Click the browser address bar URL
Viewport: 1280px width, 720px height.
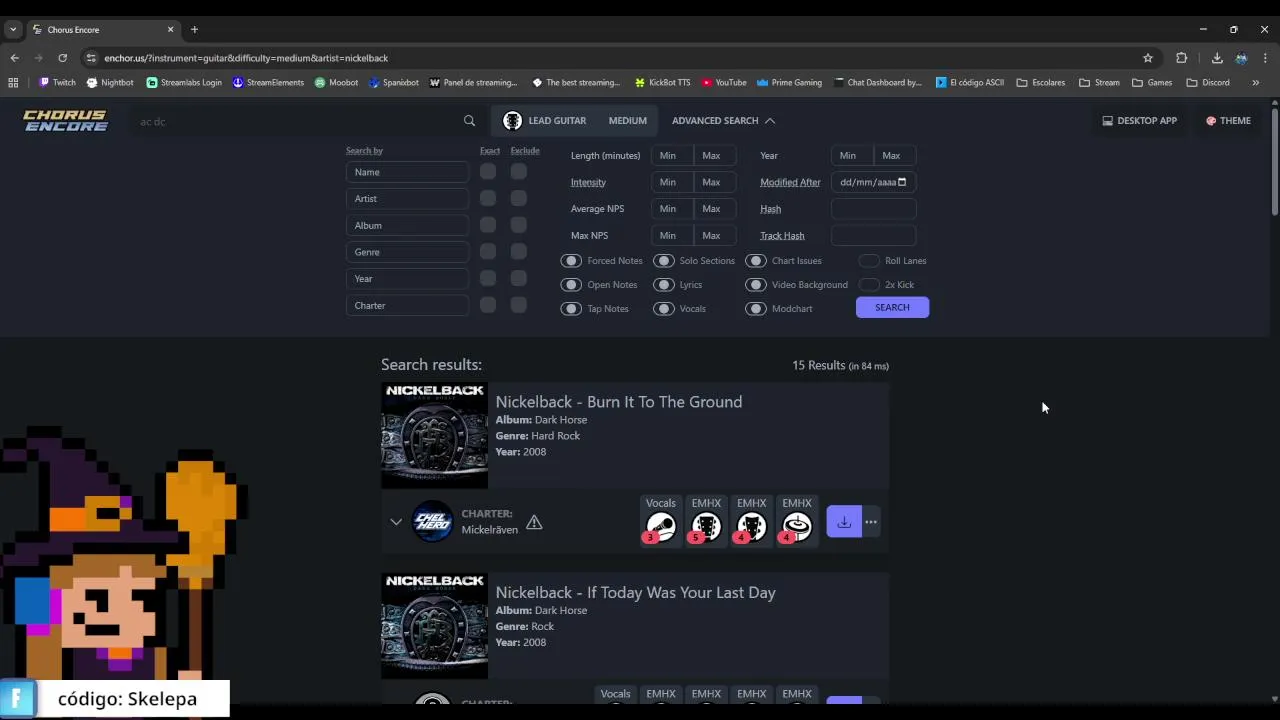point(246,58)
